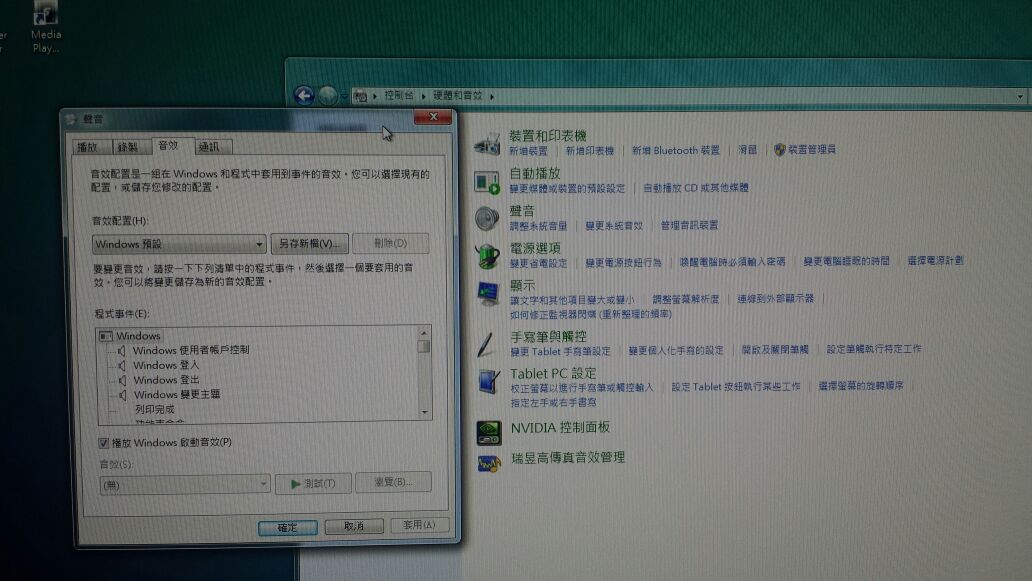Open the 裝置管理員 link

812,150
